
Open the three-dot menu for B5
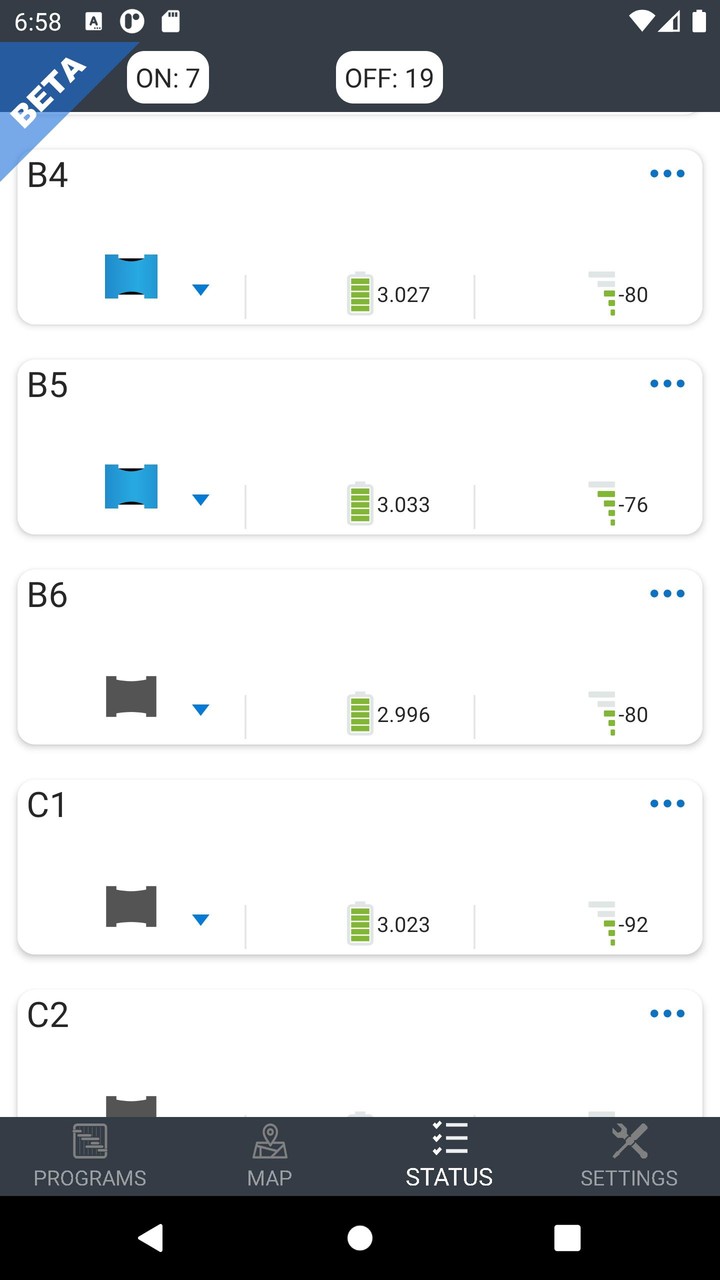[667, 384]
